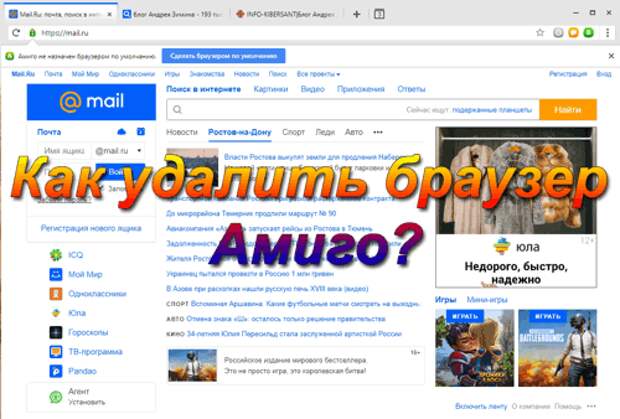Click the Мой Мир icon
Screen dimensions: 620x419
pyautogui.click(x=56, y=274)
